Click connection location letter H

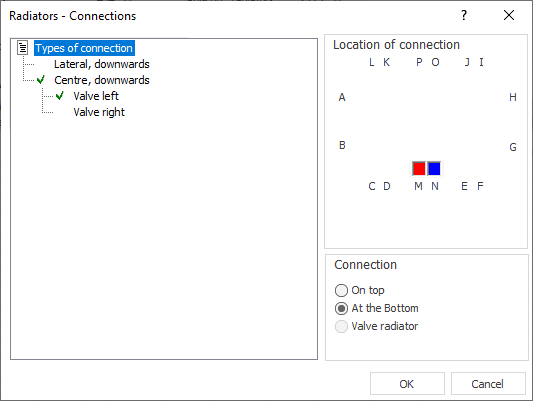point(513,97)
